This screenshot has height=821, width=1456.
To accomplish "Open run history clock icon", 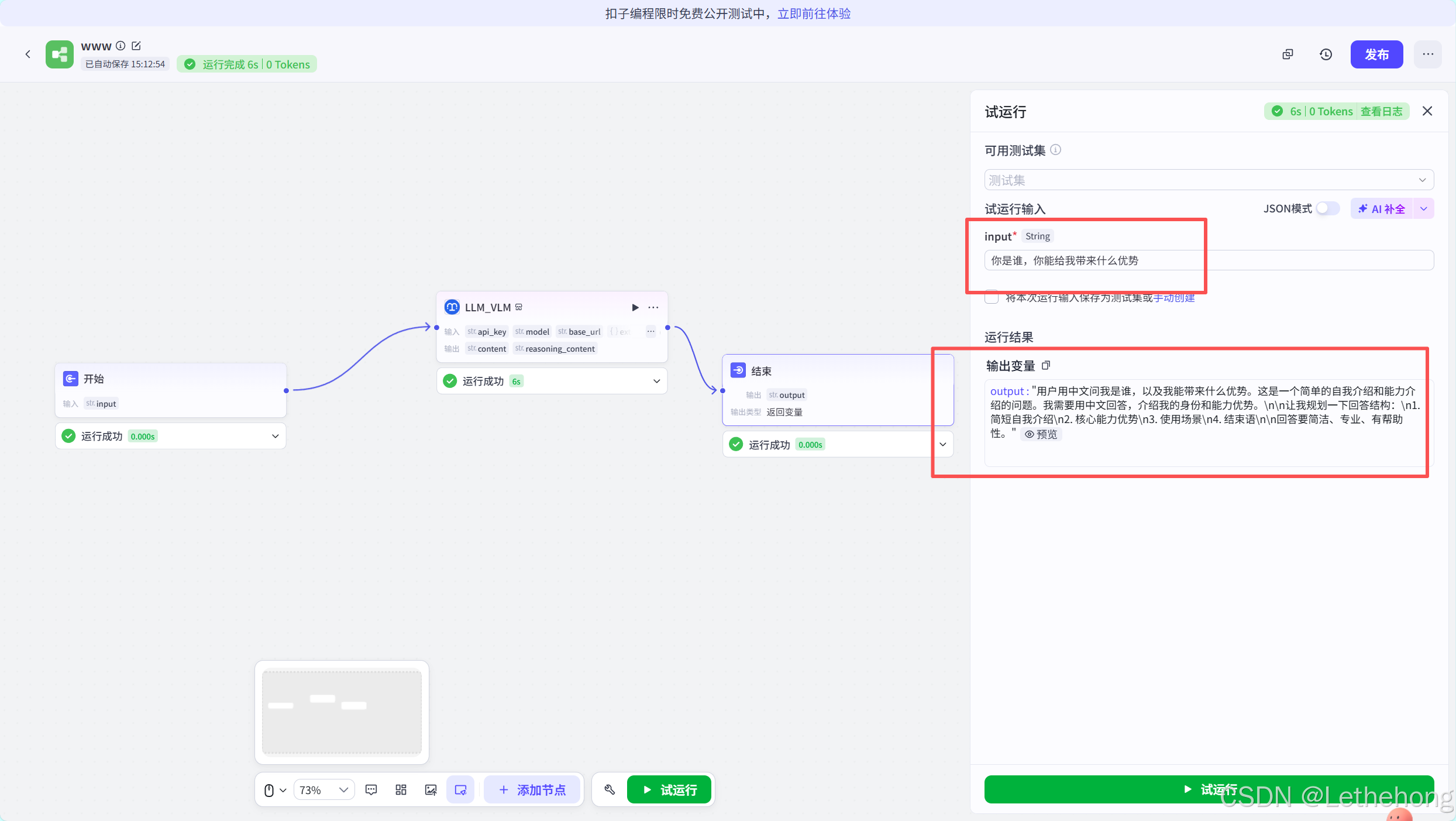I will [1326, 54].
